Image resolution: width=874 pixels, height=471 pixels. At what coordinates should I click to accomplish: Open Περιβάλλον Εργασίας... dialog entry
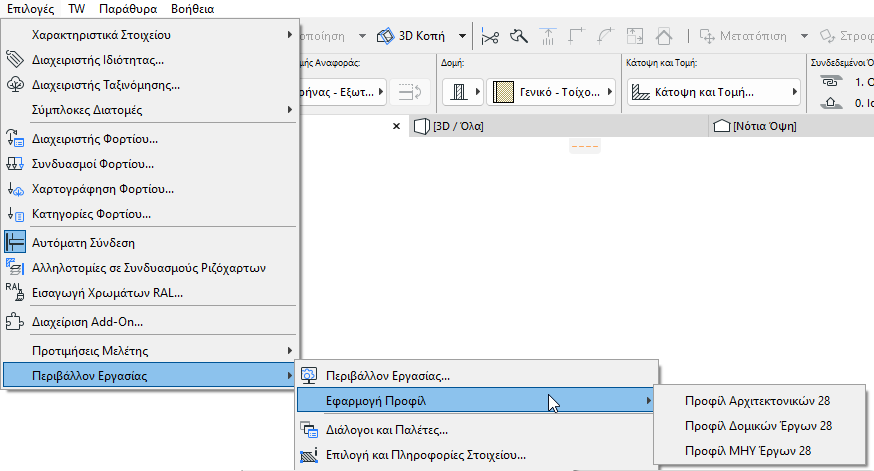(477, 376)
